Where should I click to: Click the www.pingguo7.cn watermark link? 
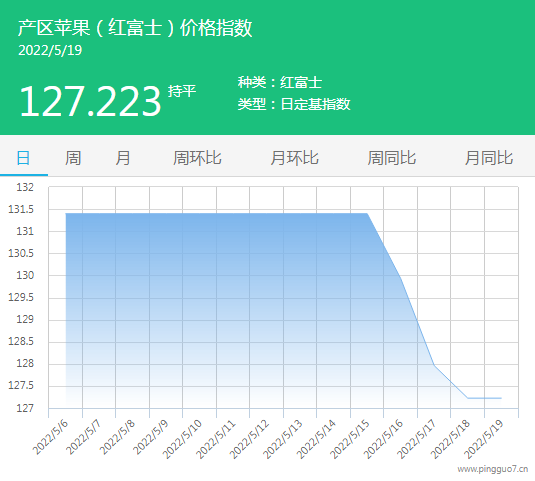[493, 469]
